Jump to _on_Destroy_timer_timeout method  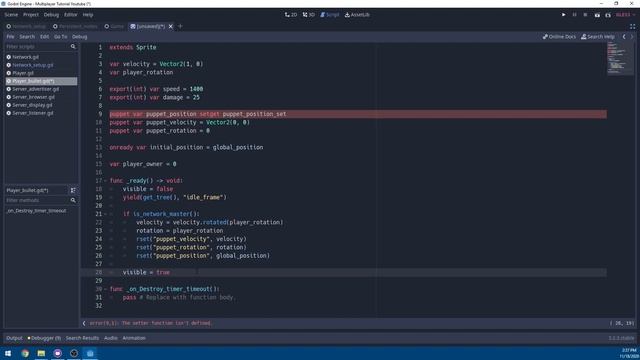(x=36, y=211)
